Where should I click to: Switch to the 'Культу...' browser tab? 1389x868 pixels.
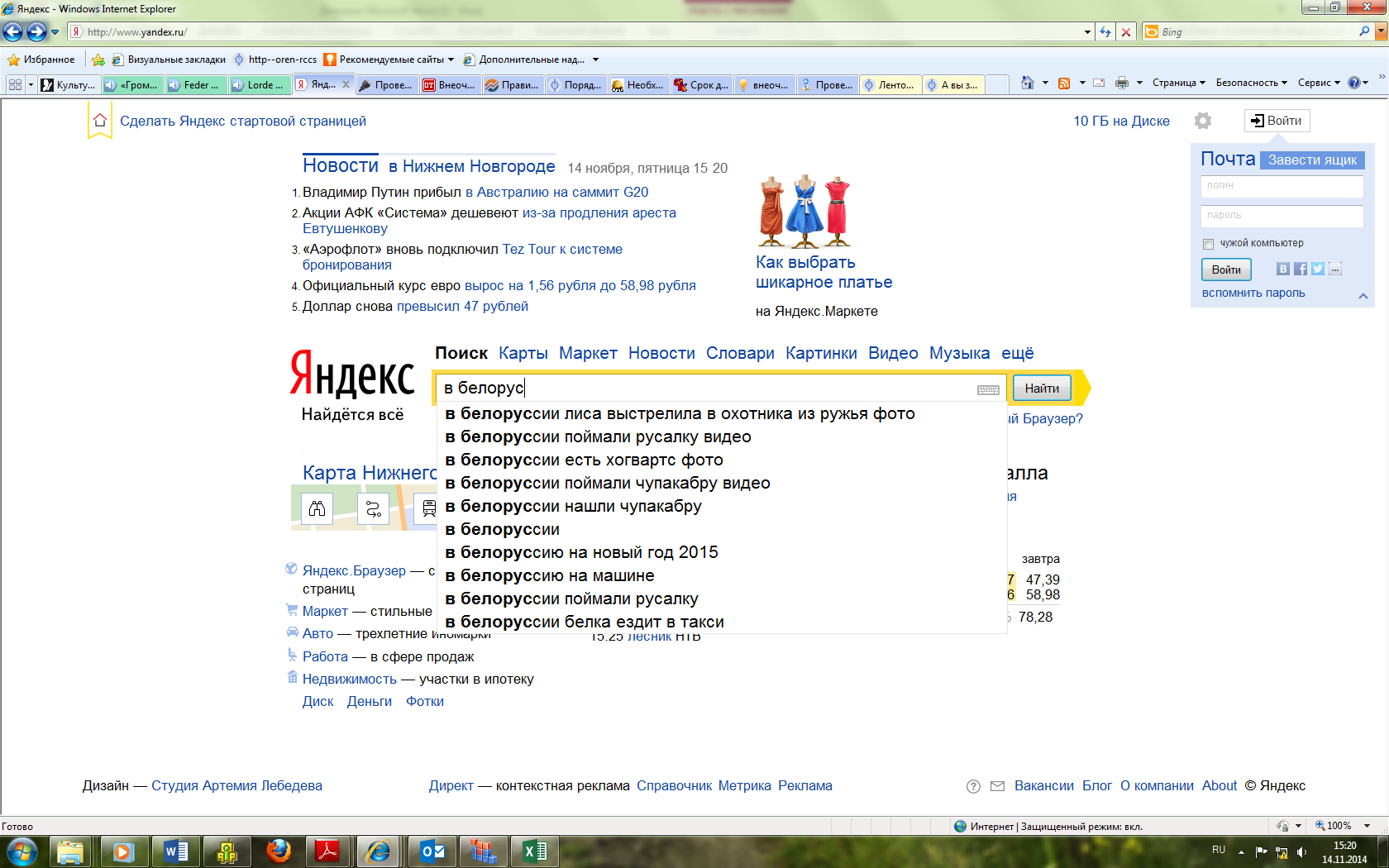(69, 84)
